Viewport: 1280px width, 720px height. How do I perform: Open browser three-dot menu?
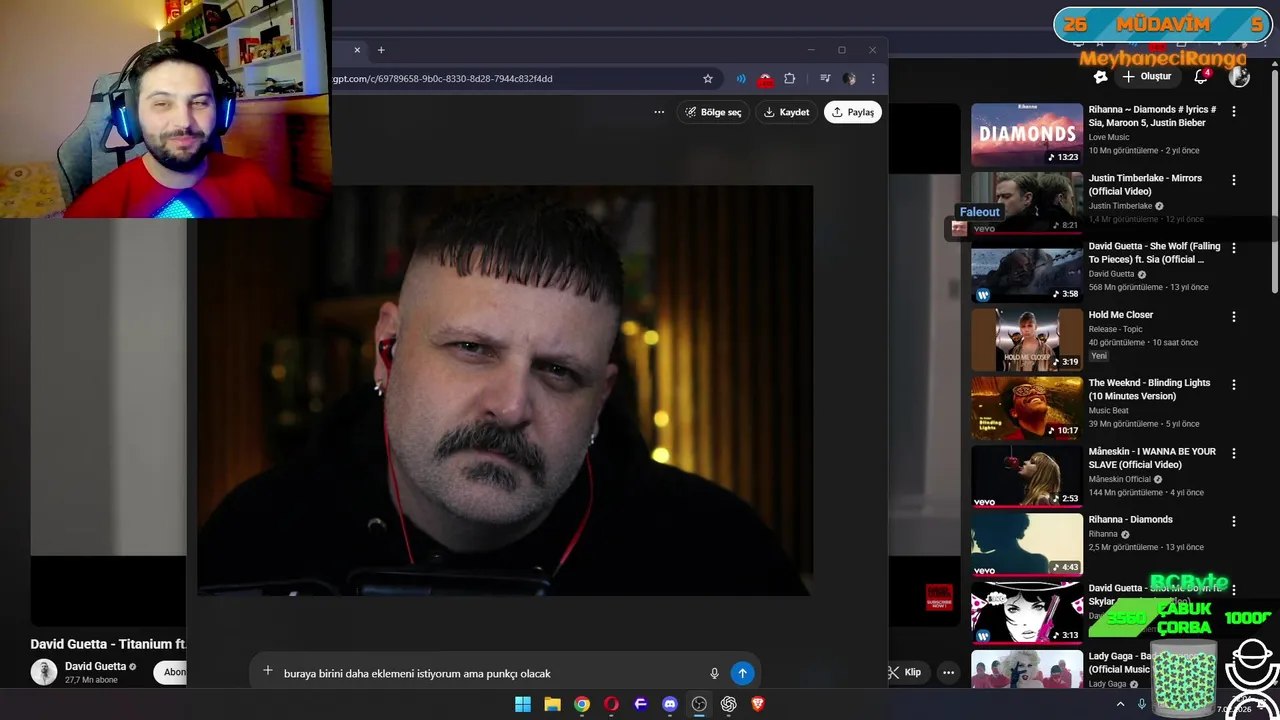873,79
